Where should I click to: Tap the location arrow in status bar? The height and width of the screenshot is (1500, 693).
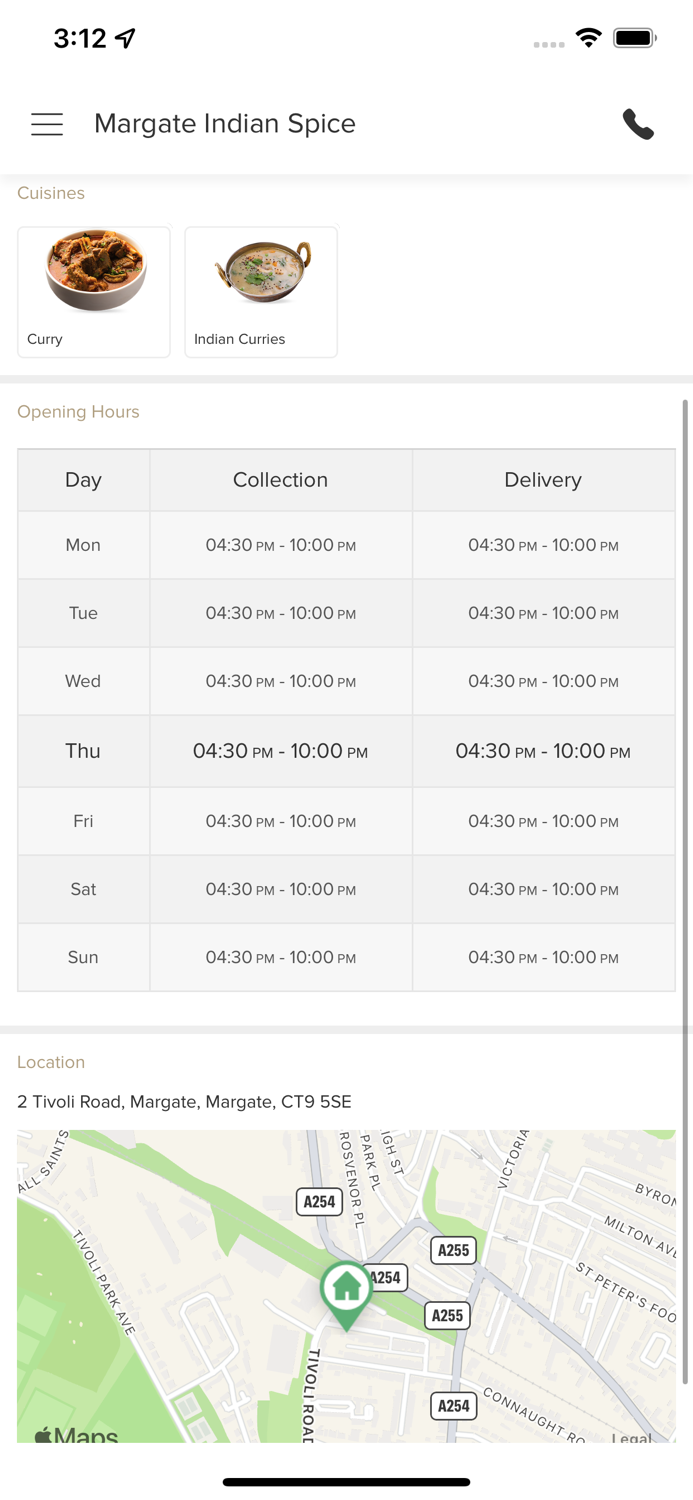pos(126,38)
